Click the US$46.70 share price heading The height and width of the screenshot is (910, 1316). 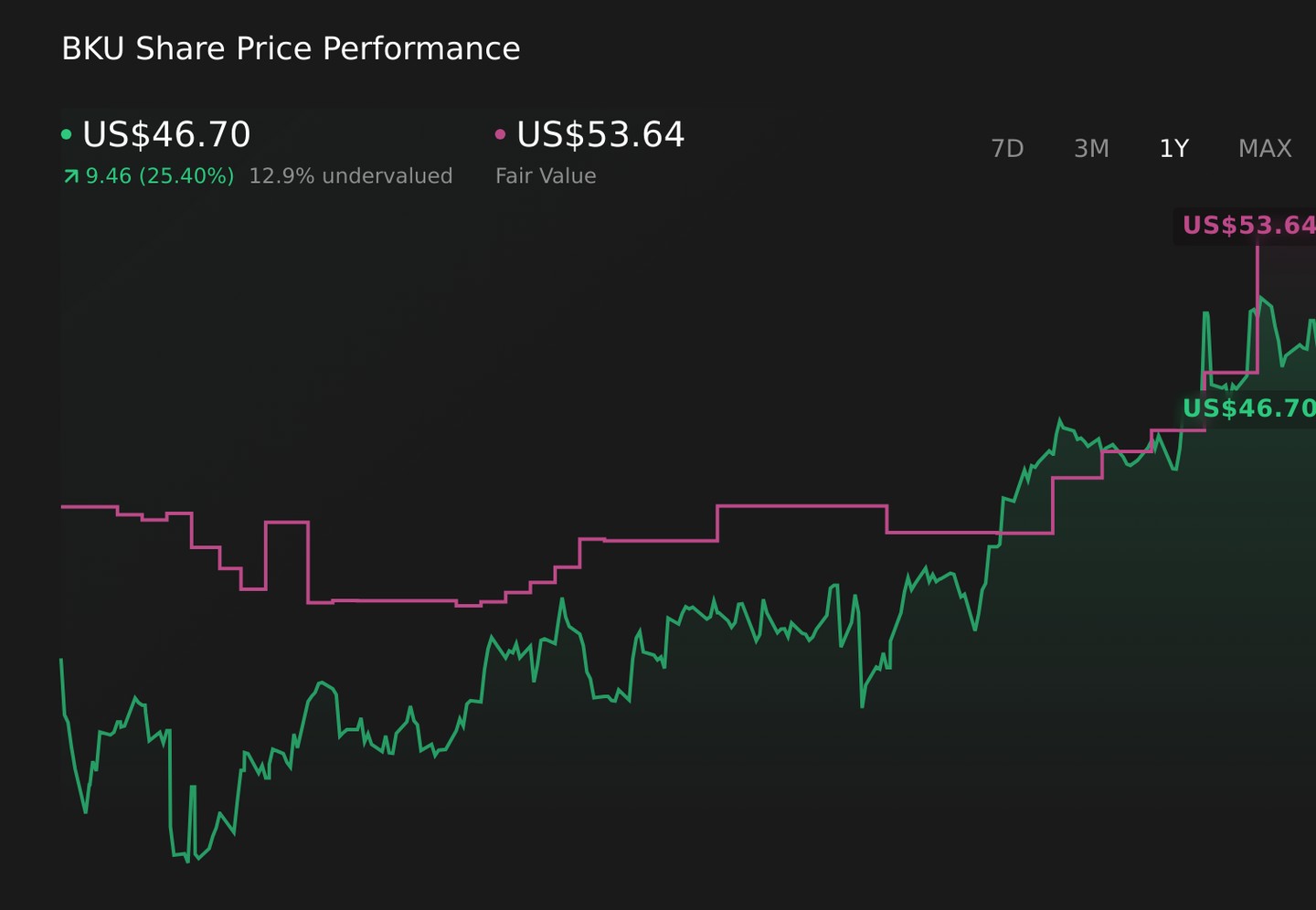[x=166, y=135]
